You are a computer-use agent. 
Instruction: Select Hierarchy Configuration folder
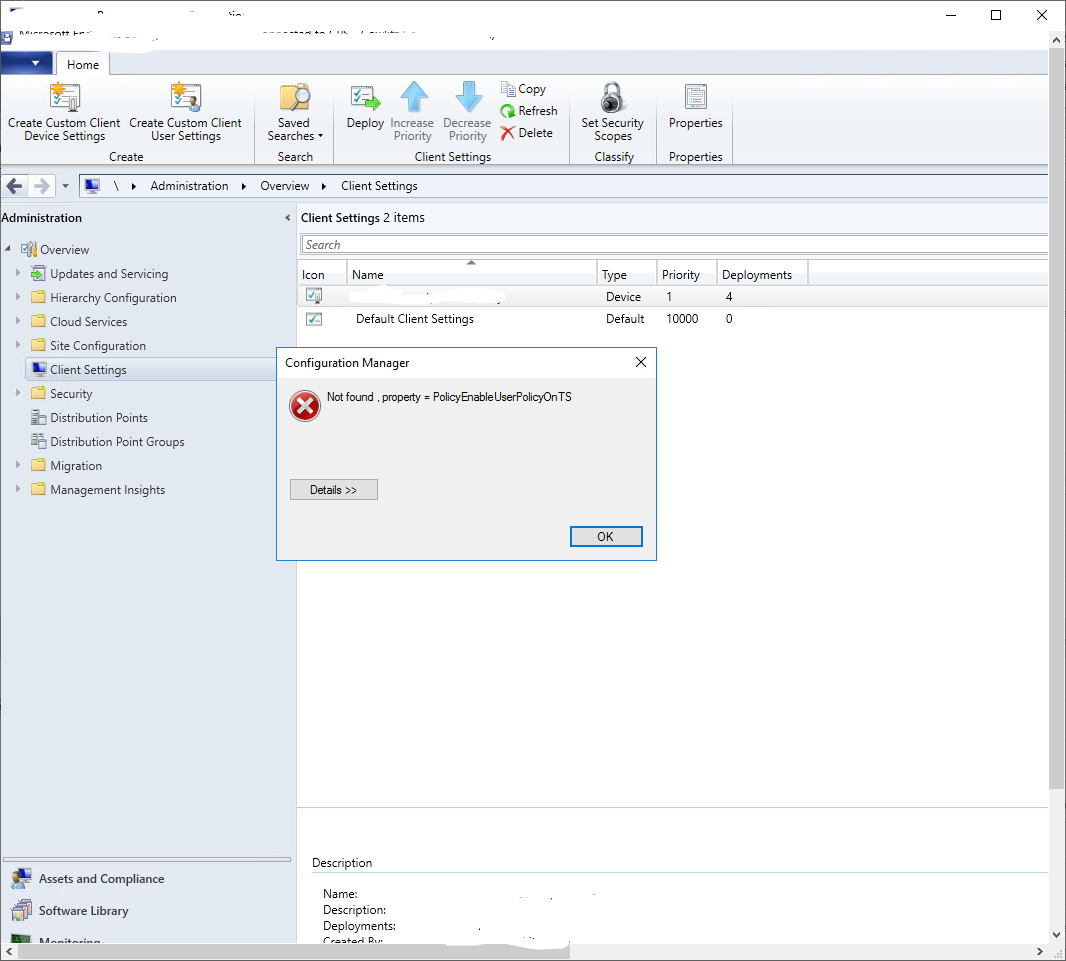[x=104, y=298]
